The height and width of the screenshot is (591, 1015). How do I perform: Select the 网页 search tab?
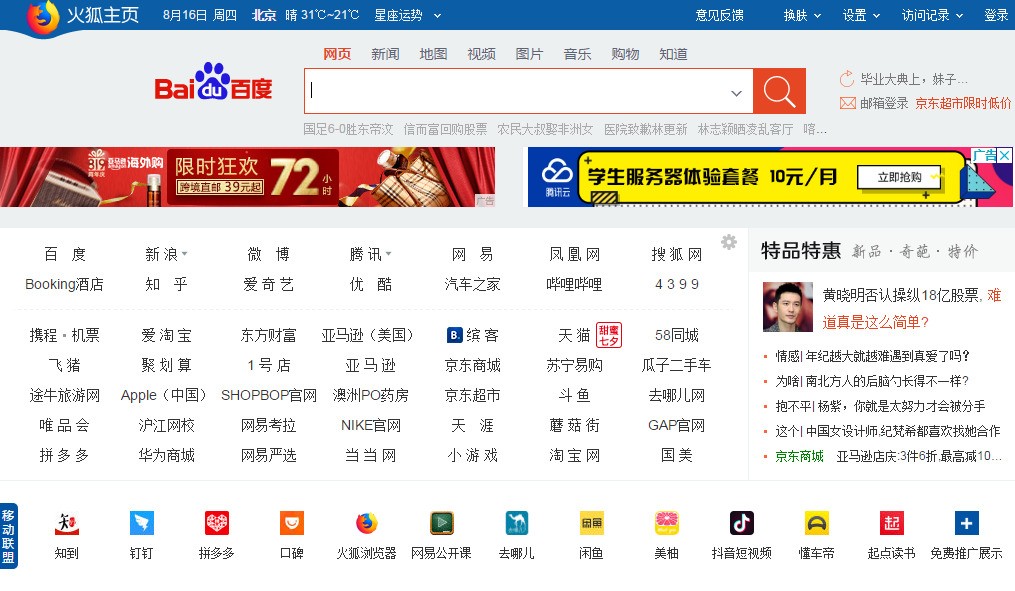click(x=337, y=54)
